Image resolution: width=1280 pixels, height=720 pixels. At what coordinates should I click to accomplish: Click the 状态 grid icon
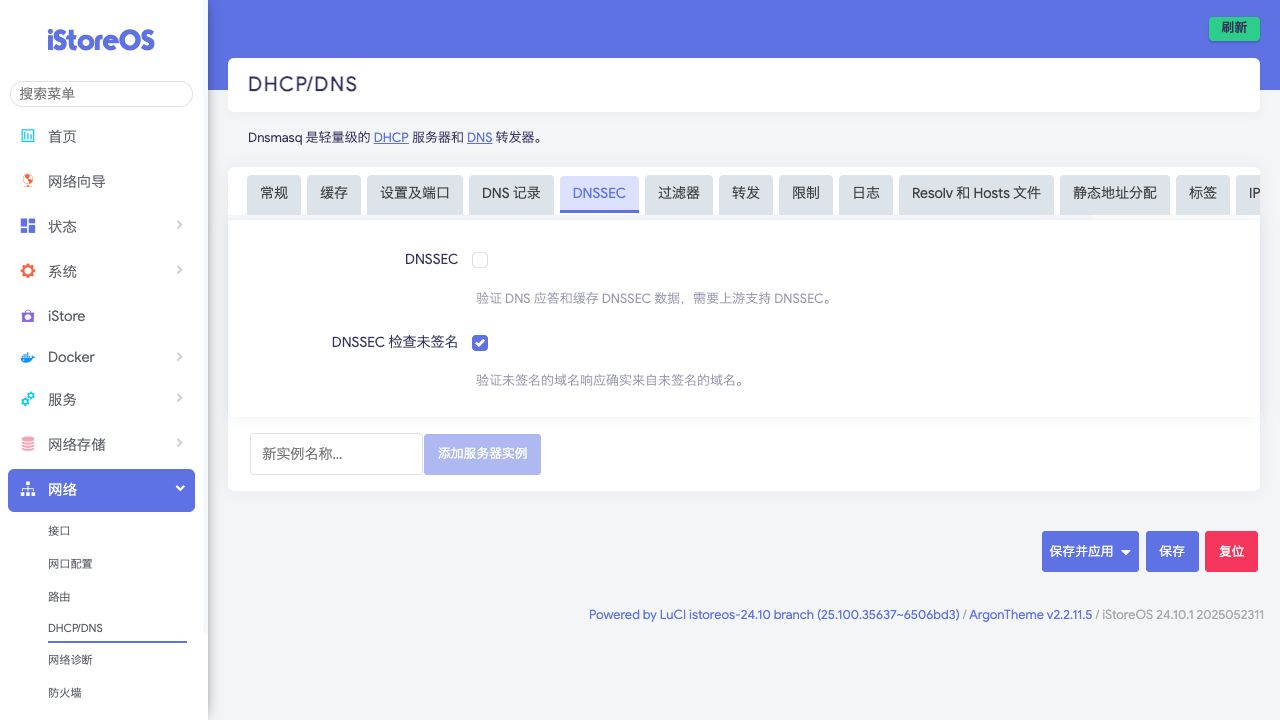click(x=28, y=226)
